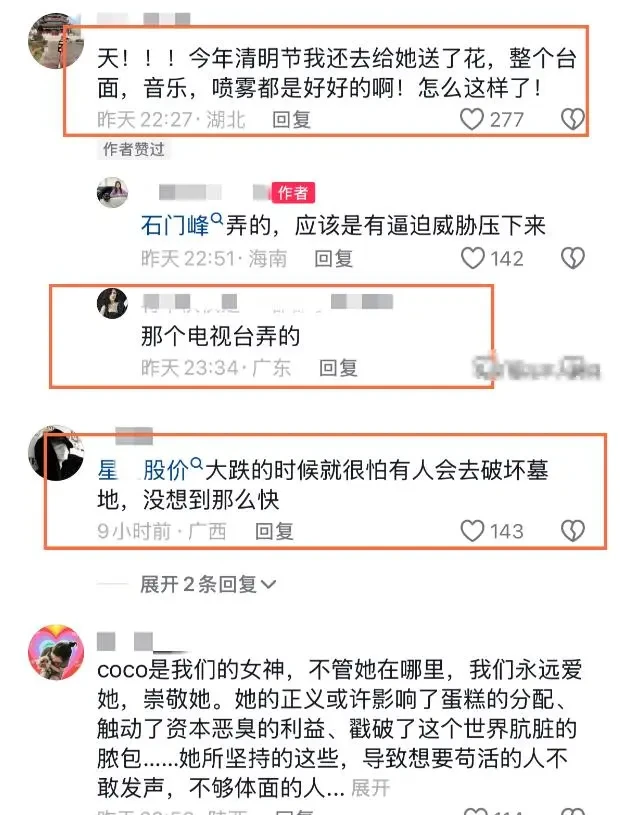Dislike the Hubei comment with broken heart
Image resolution: width=620 pixels, height=815 pixels.
pos(573,119)
